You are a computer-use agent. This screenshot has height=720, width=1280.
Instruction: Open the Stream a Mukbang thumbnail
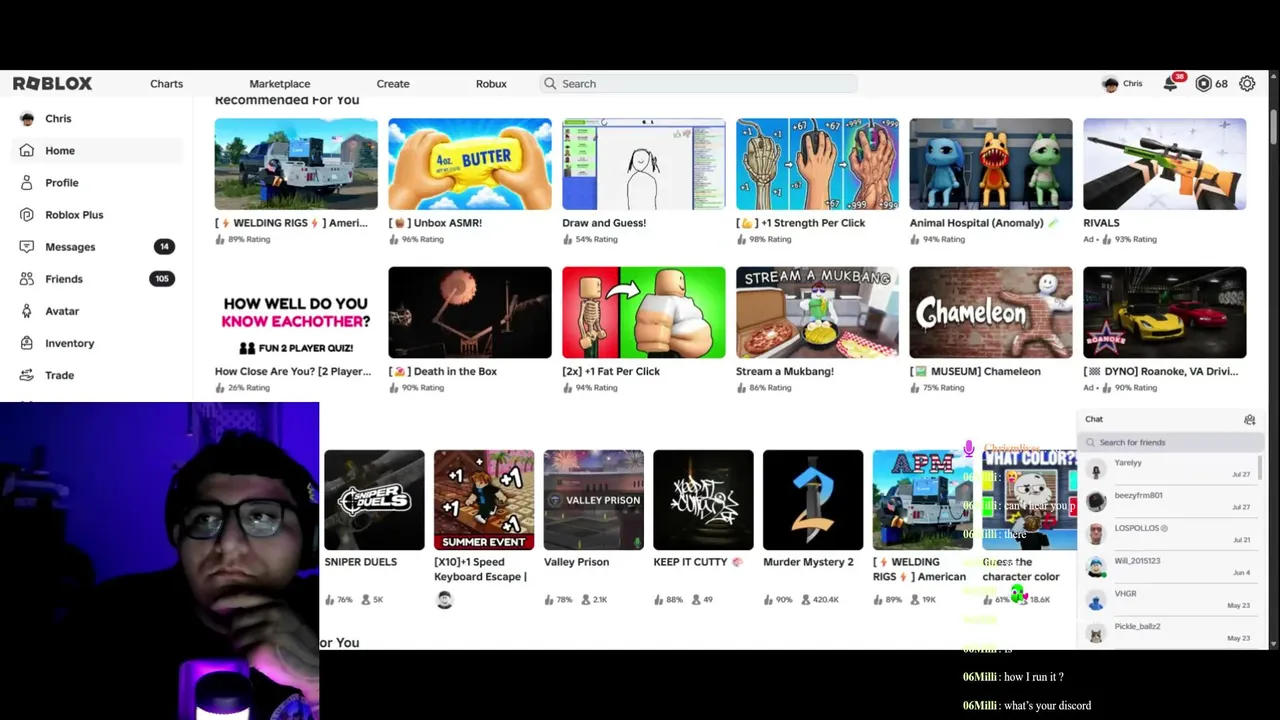click(x=818, y=312)
